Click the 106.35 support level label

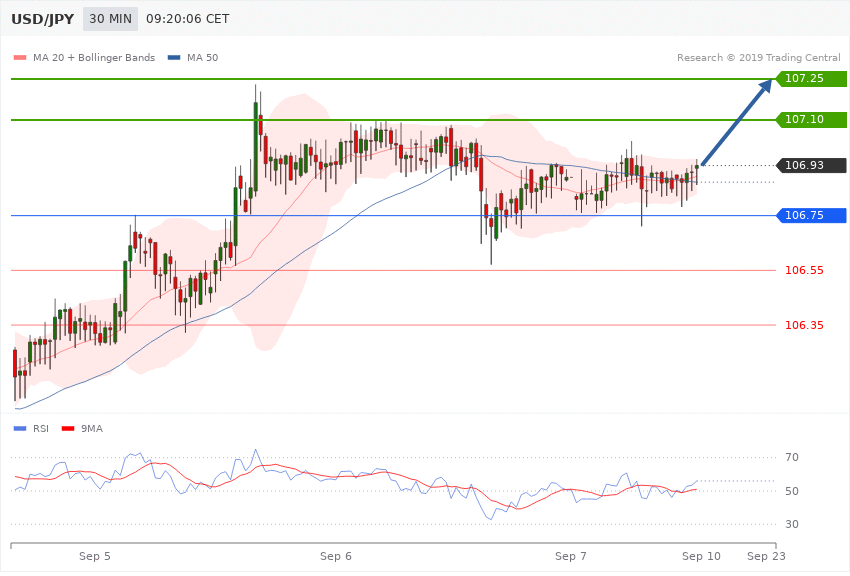(x=804, y=325)
